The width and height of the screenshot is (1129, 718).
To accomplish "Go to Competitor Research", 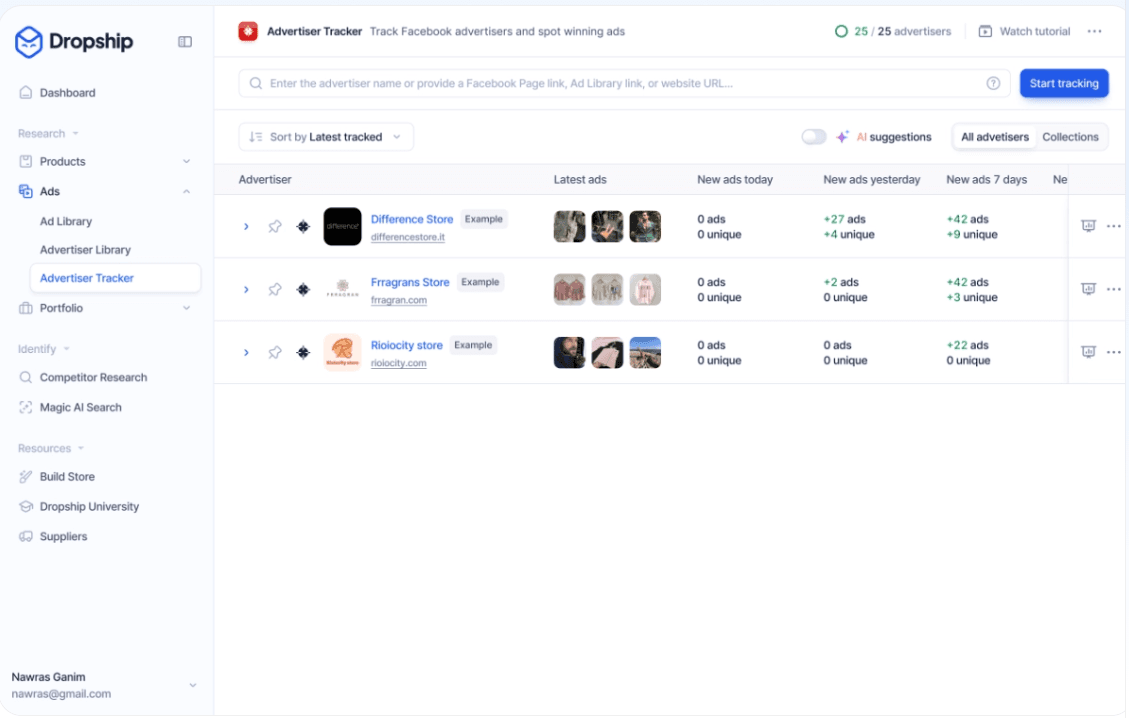I will [93, 378].
